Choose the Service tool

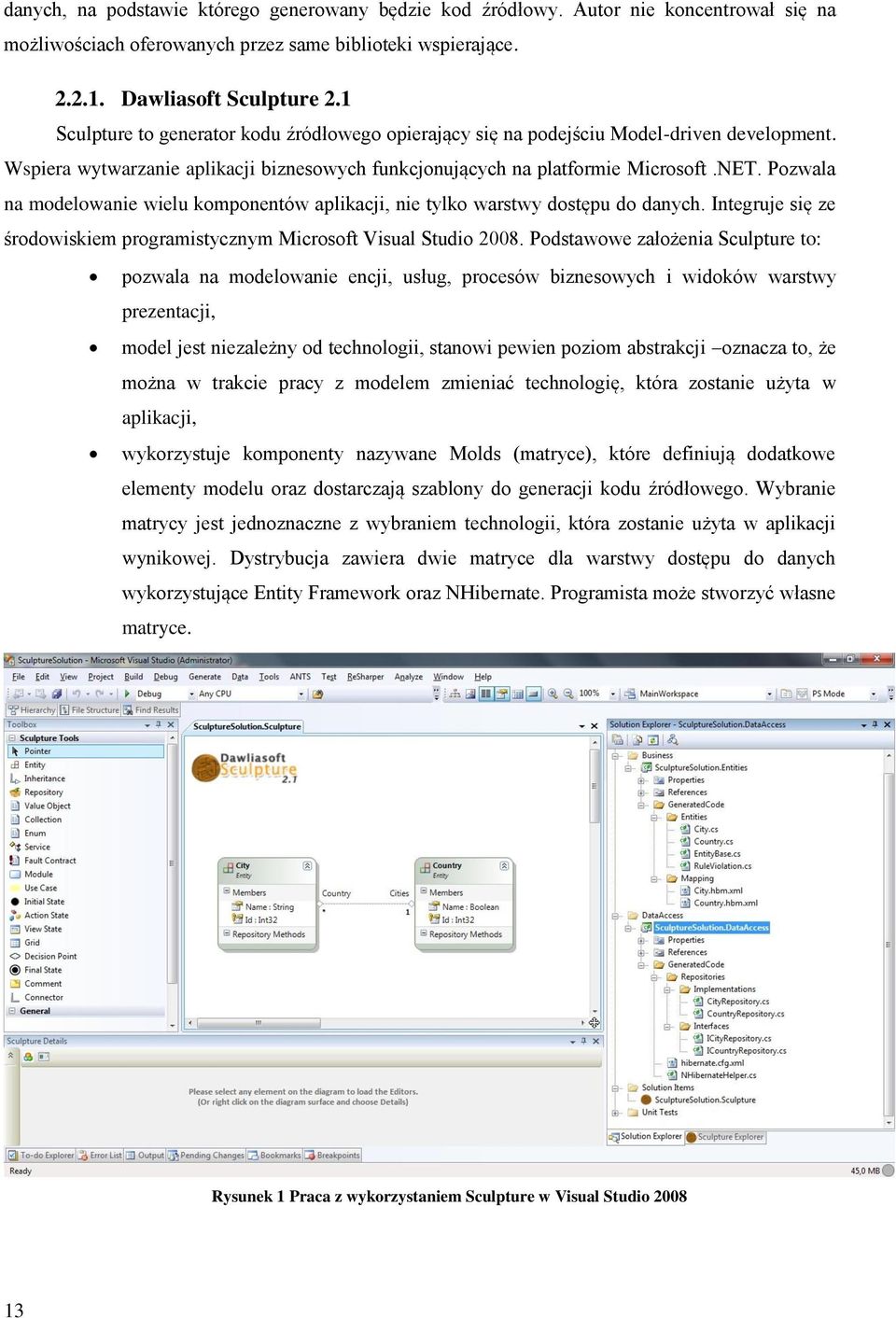87,847
